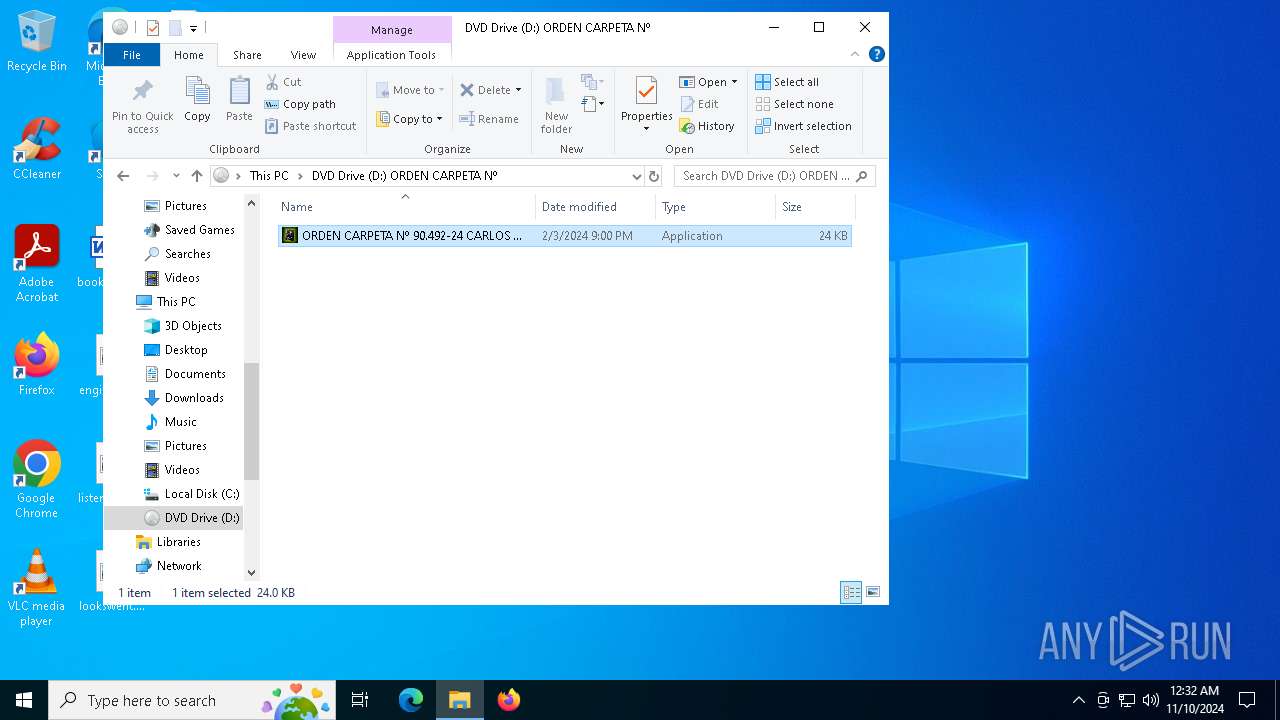The width and height of the screenshot is (1280, 720).
Task: Click the search DVD Drive field
Action: click(x=775, y=176)
